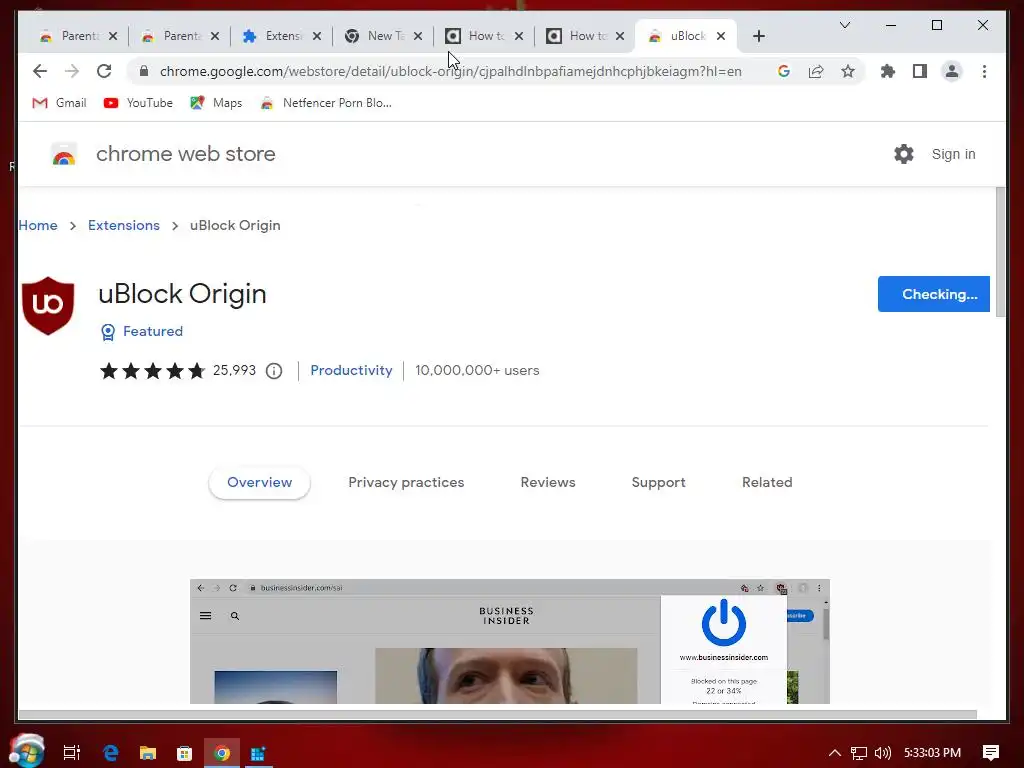Open Chrome web store settings gear
Screen dimensions: 1024x768
point(904,154)
